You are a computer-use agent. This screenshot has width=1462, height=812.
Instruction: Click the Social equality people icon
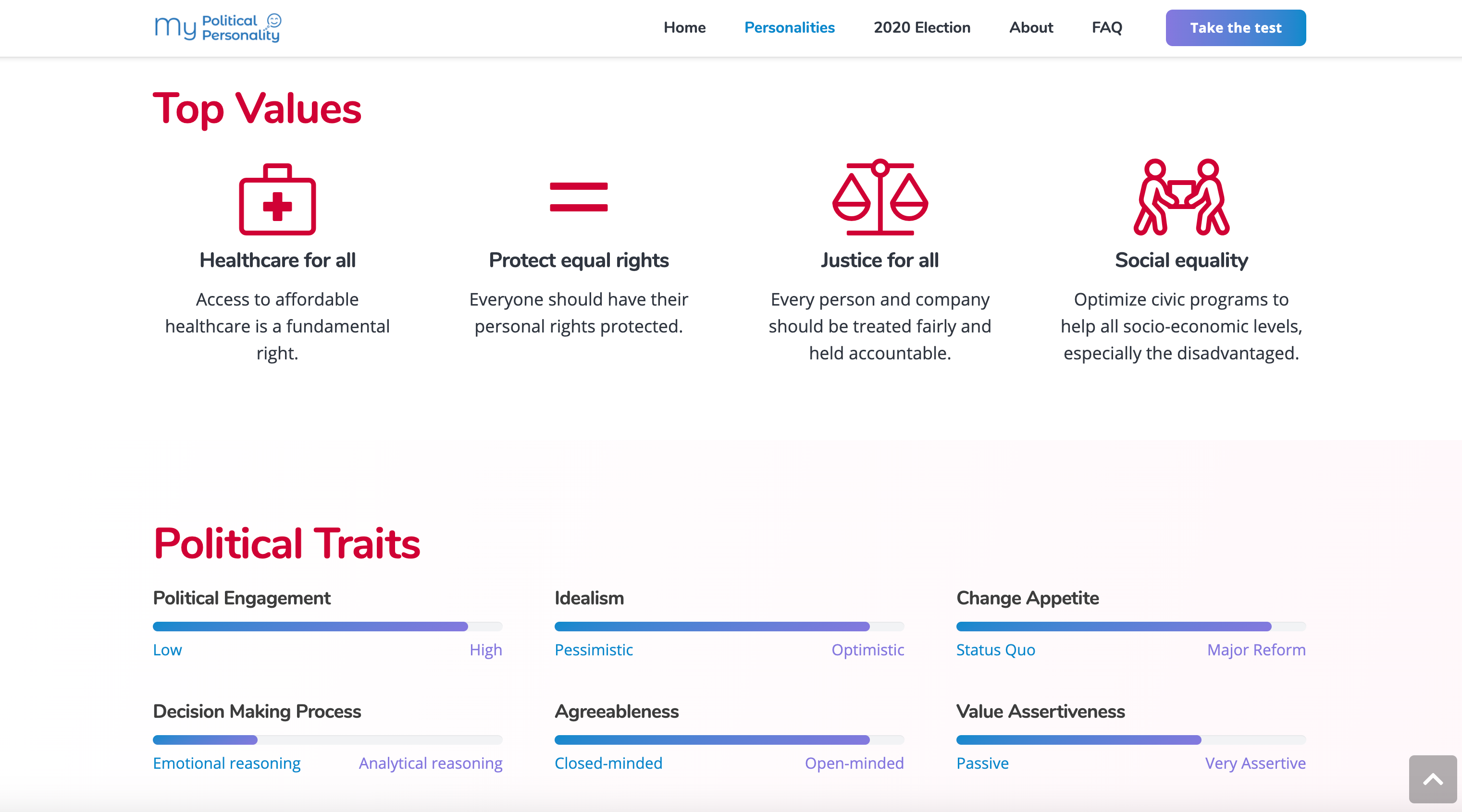click(1181, 197)
